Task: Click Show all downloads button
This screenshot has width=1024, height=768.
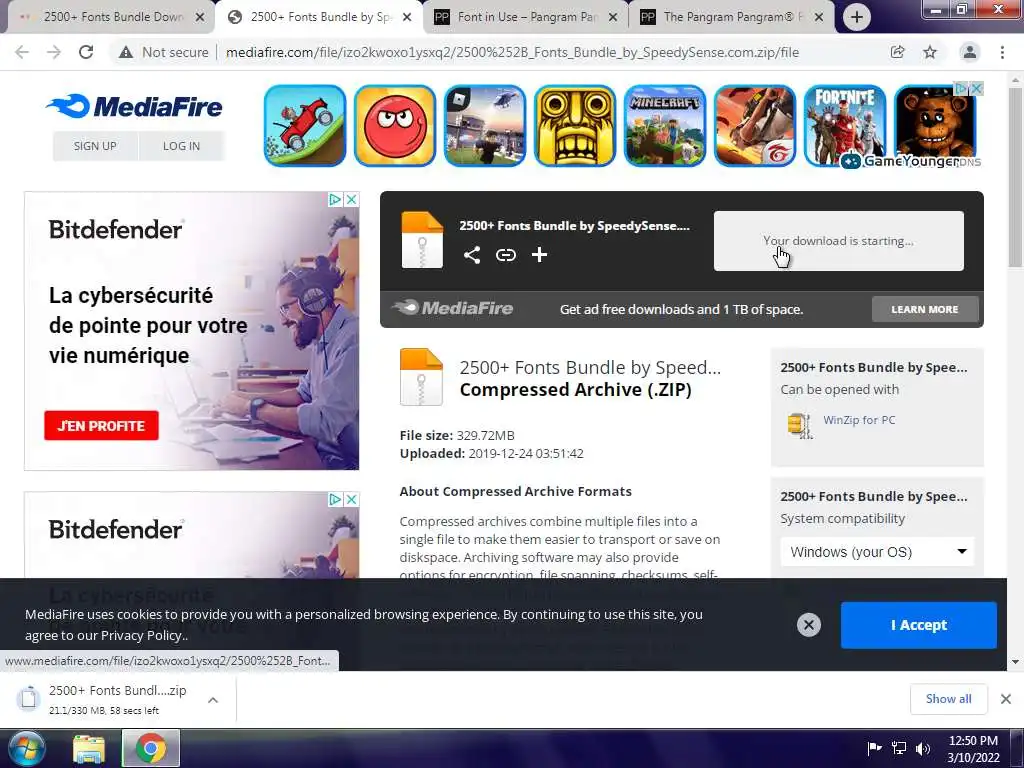Action: [948, 699]
